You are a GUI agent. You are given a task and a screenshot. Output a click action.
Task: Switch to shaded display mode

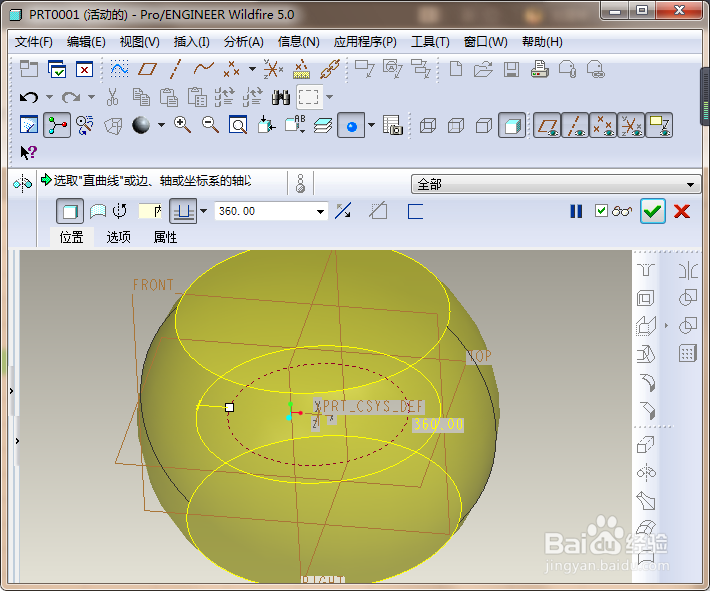512,125
